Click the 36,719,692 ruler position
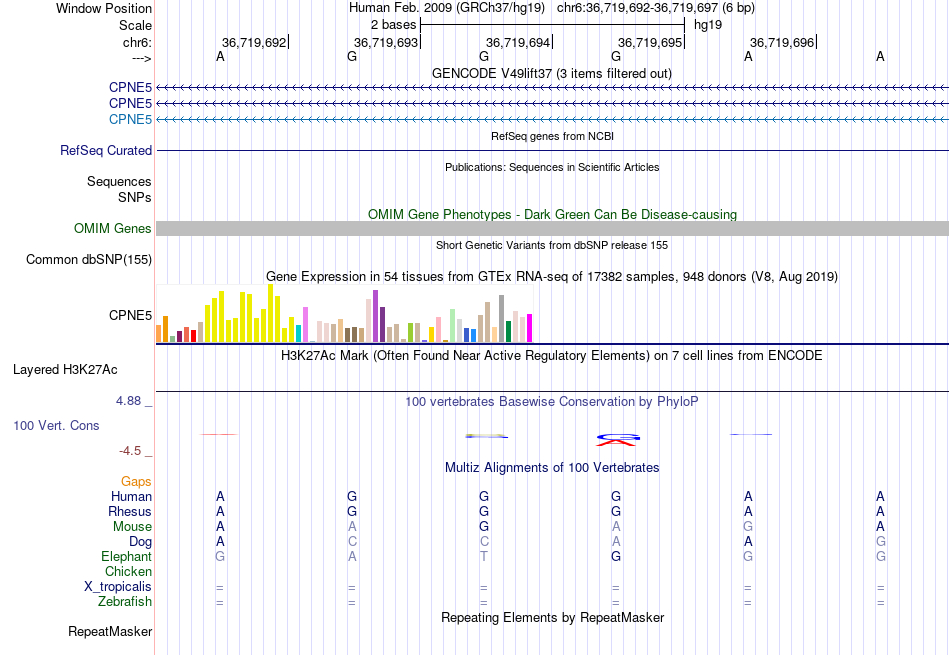This screenshot has width=950, height=655. click(254, 42)
